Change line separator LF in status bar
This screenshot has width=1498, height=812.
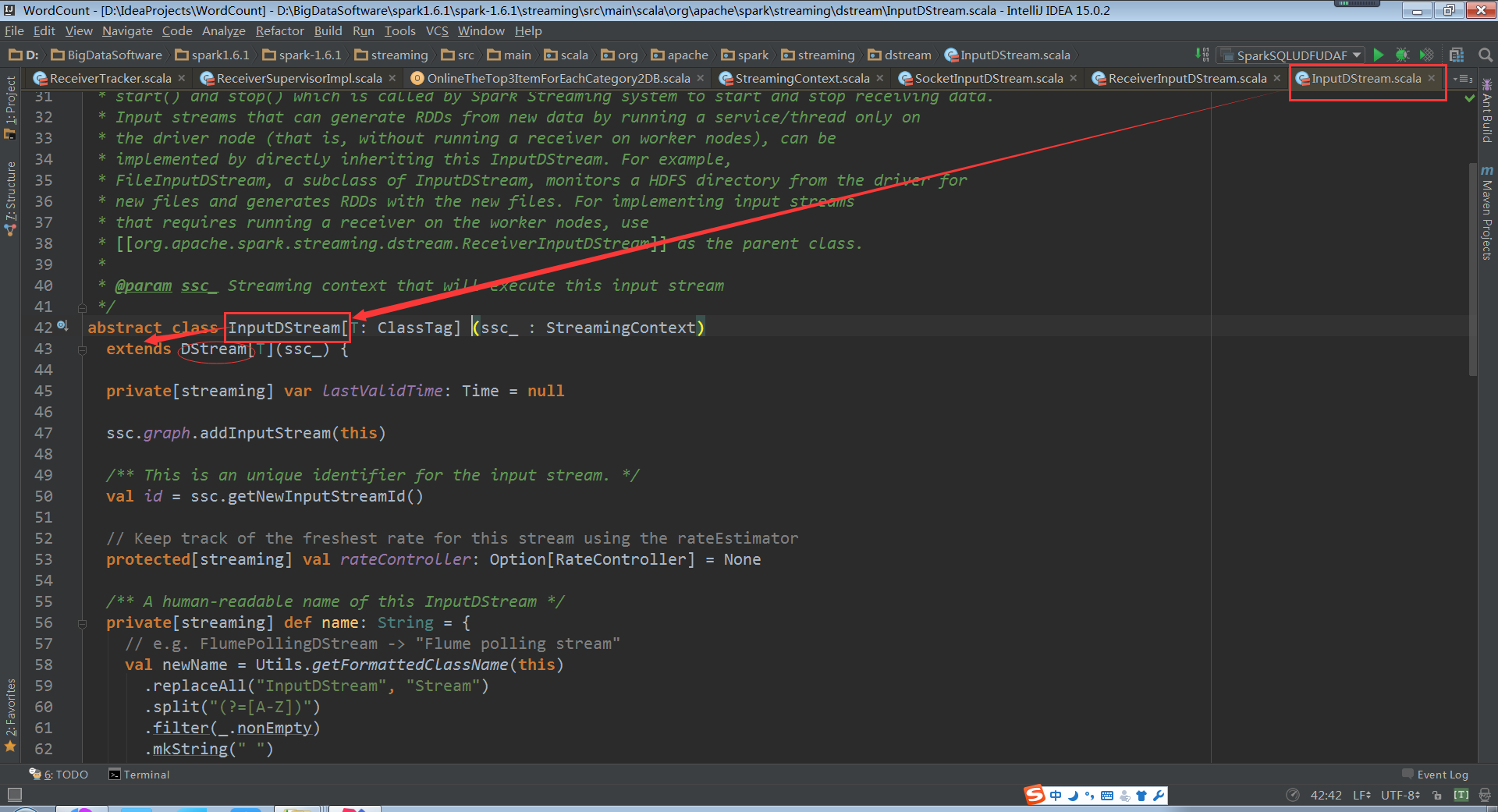click(1361, 795)
